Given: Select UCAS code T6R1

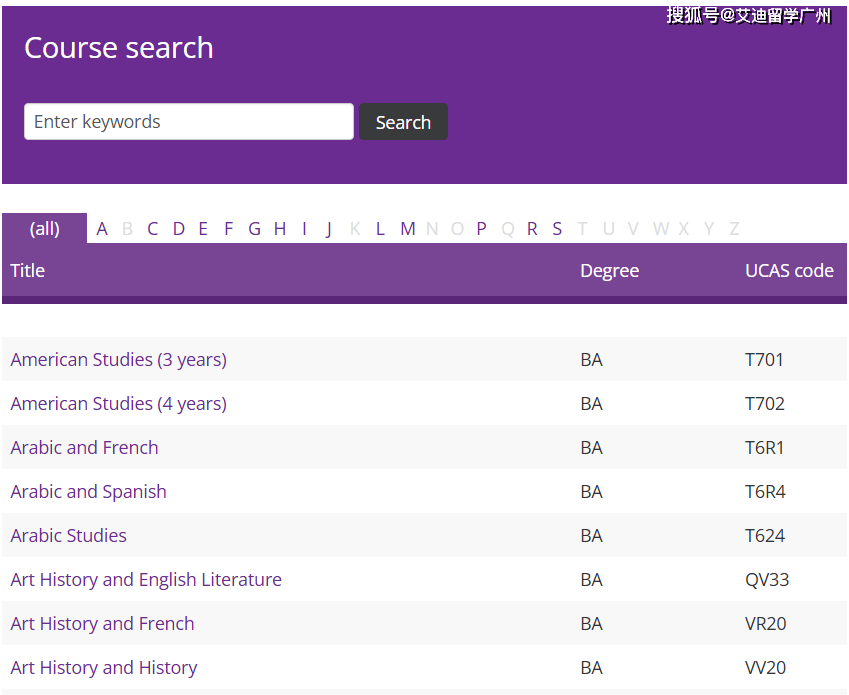Looking at the screenshot, I should 764,448.
